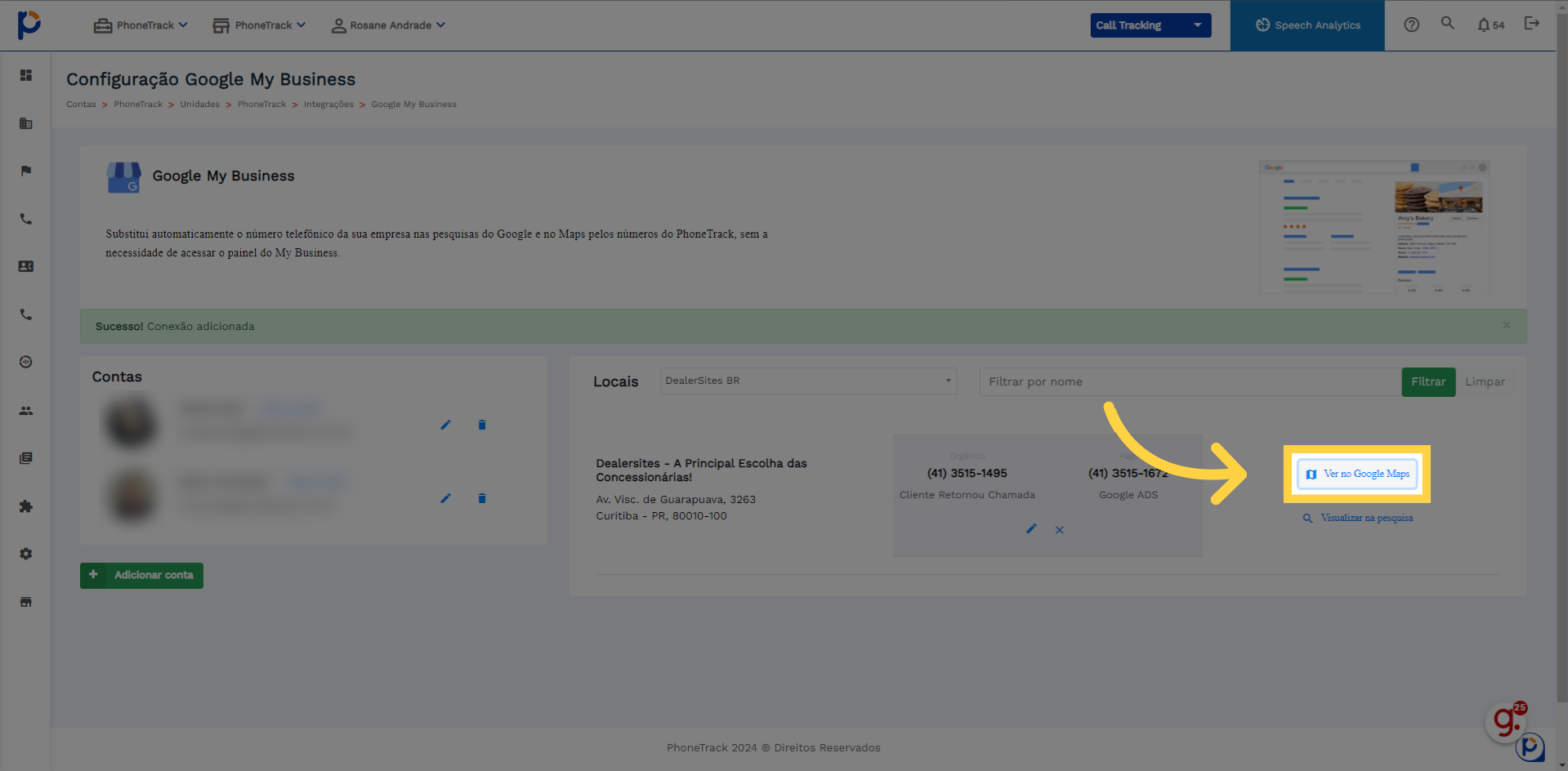Click Dealersites location title text
1568x771 pixels.
[701, 470]
